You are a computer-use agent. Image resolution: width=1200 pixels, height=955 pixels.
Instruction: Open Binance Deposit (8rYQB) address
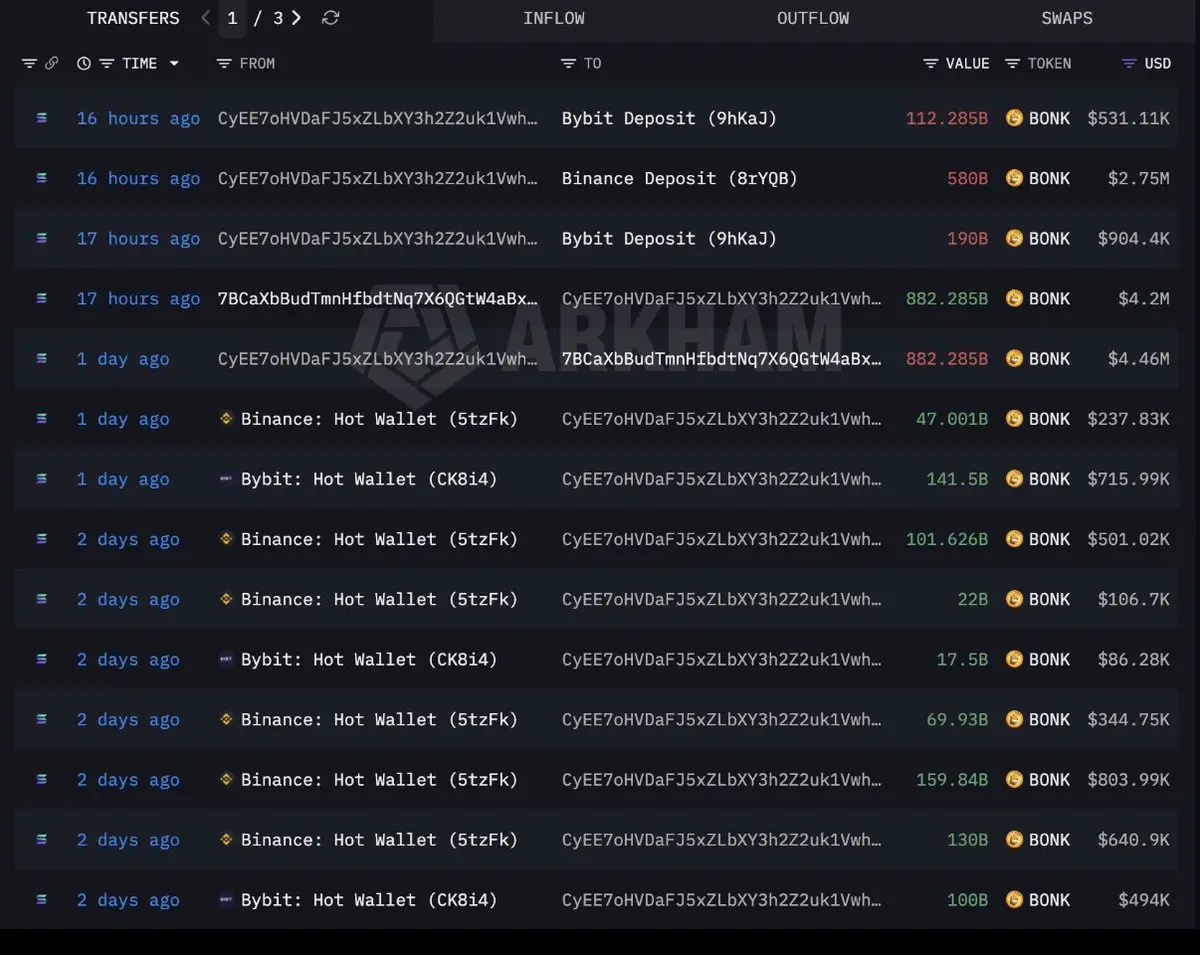(680, 178)
